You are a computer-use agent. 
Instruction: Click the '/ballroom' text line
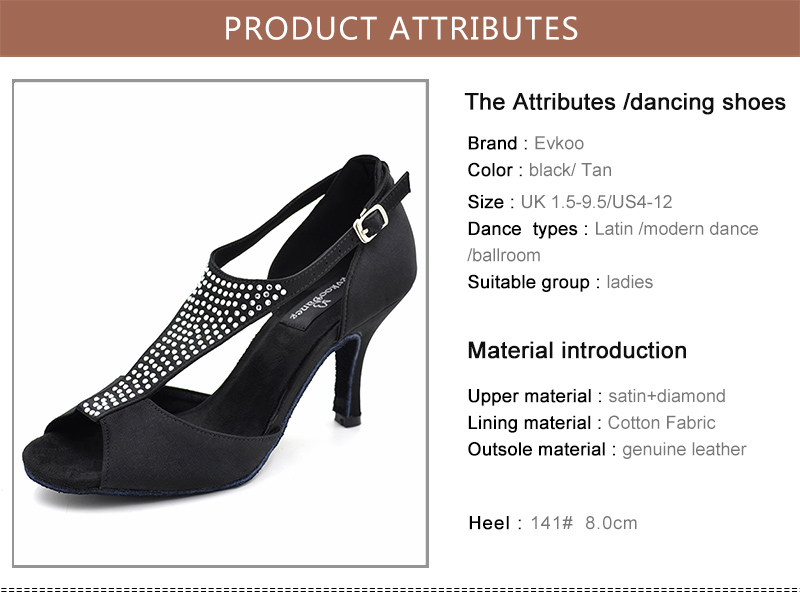[x=504, y=255]
